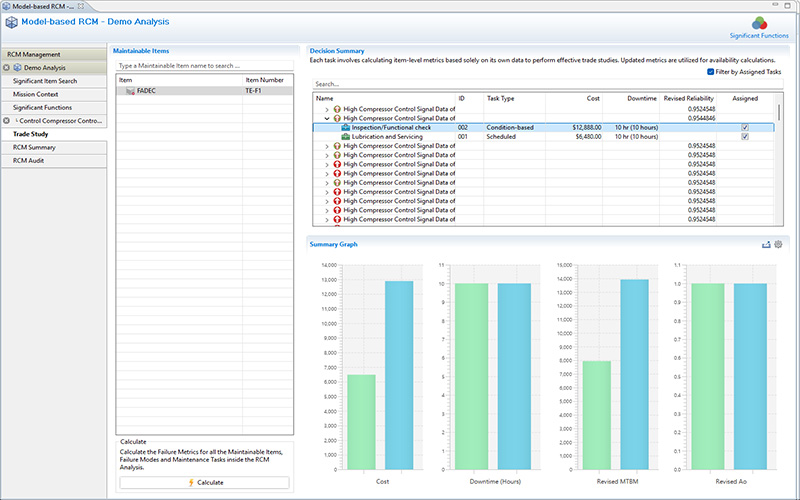Open Summary Graph settings gear

[x=778, y=244]
